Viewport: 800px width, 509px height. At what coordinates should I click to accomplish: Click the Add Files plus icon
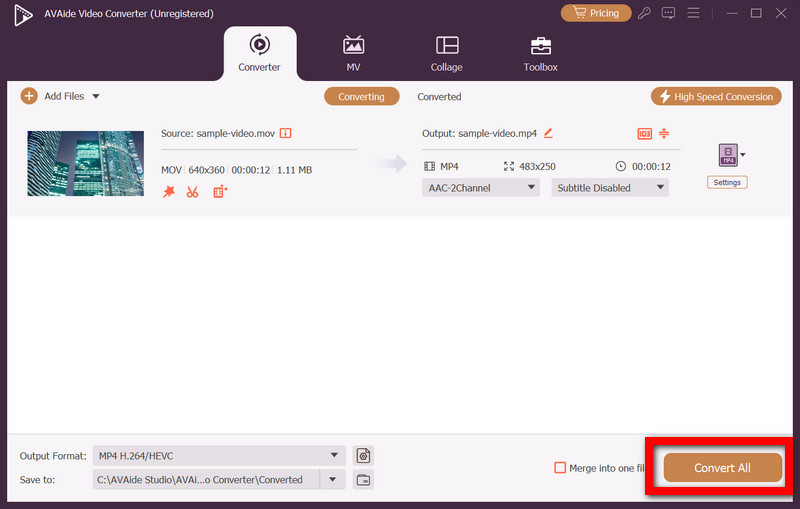coord(29,96)
